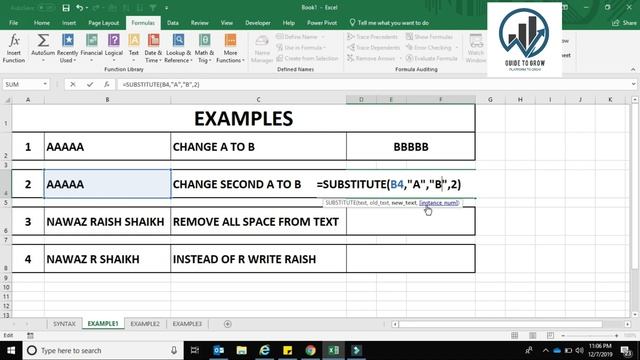This screenshot has height=360, width=640.
Task: Share the workbook via Share button
Action: (x=624, y=23)
